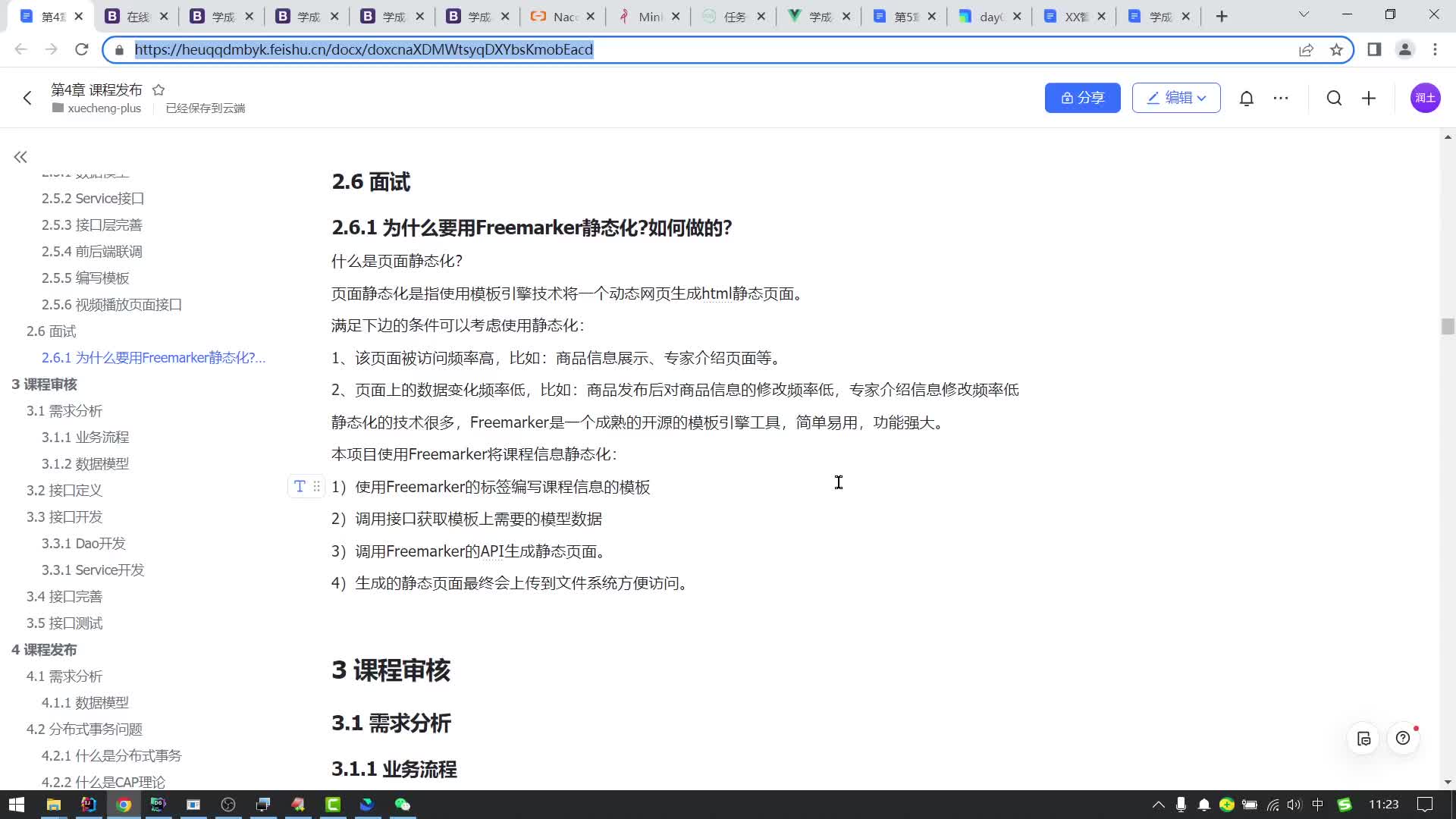Create new document with plus icon
Screen dimensions: 1456x819
click(1369, 98)
